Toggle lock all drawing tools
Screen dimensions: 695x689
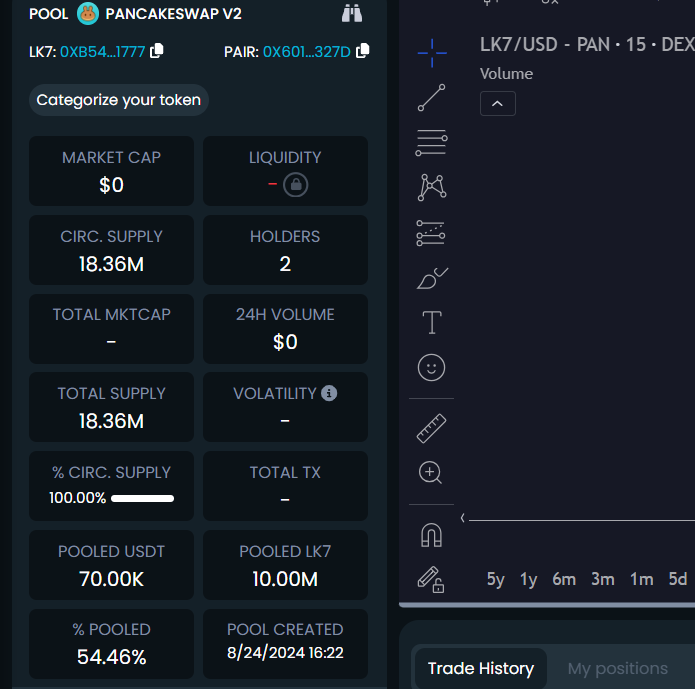click(x=431, y=579)
